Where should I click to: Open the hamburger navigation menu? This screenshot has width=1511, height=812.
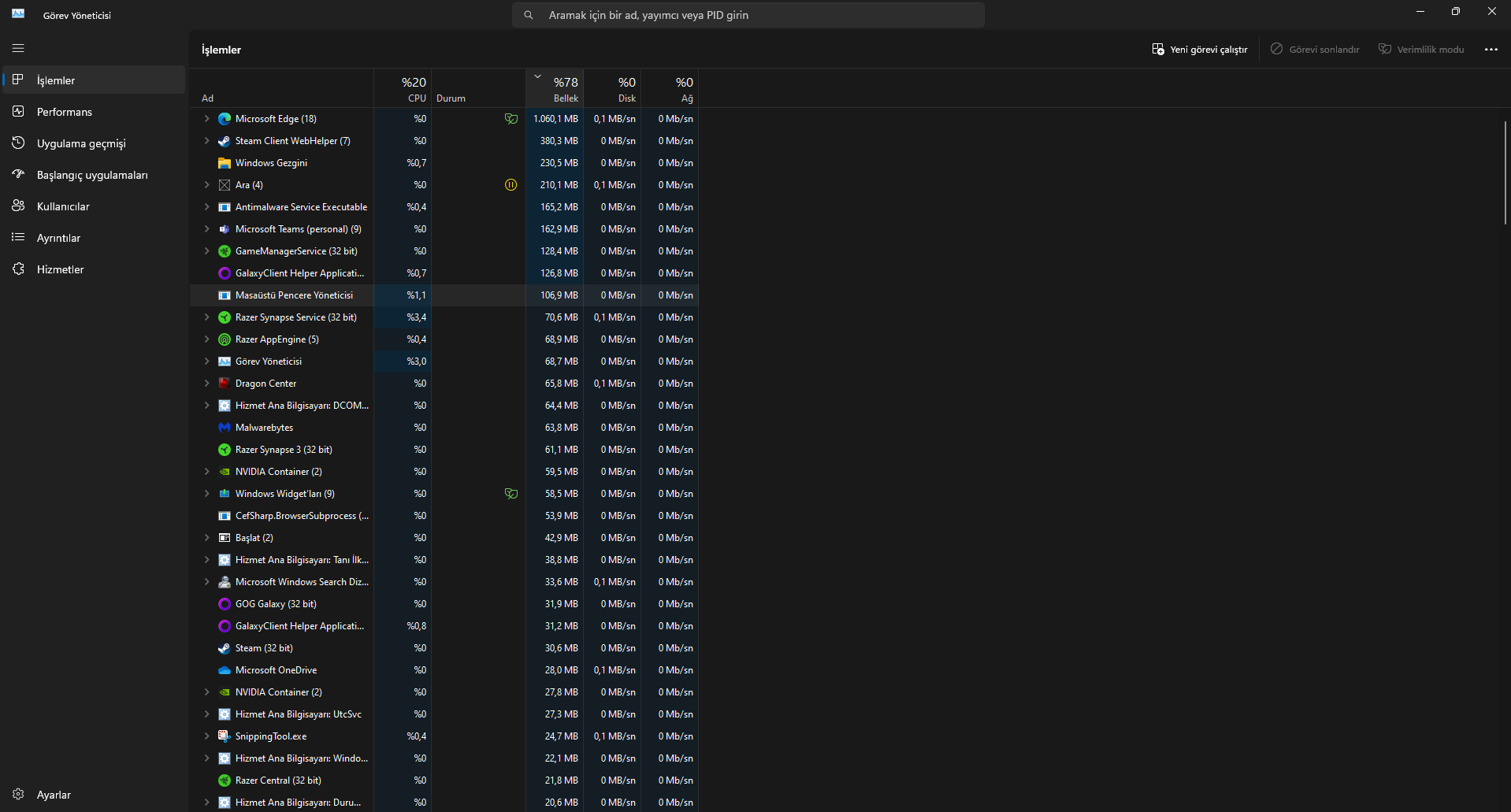[x=18, y=48]
